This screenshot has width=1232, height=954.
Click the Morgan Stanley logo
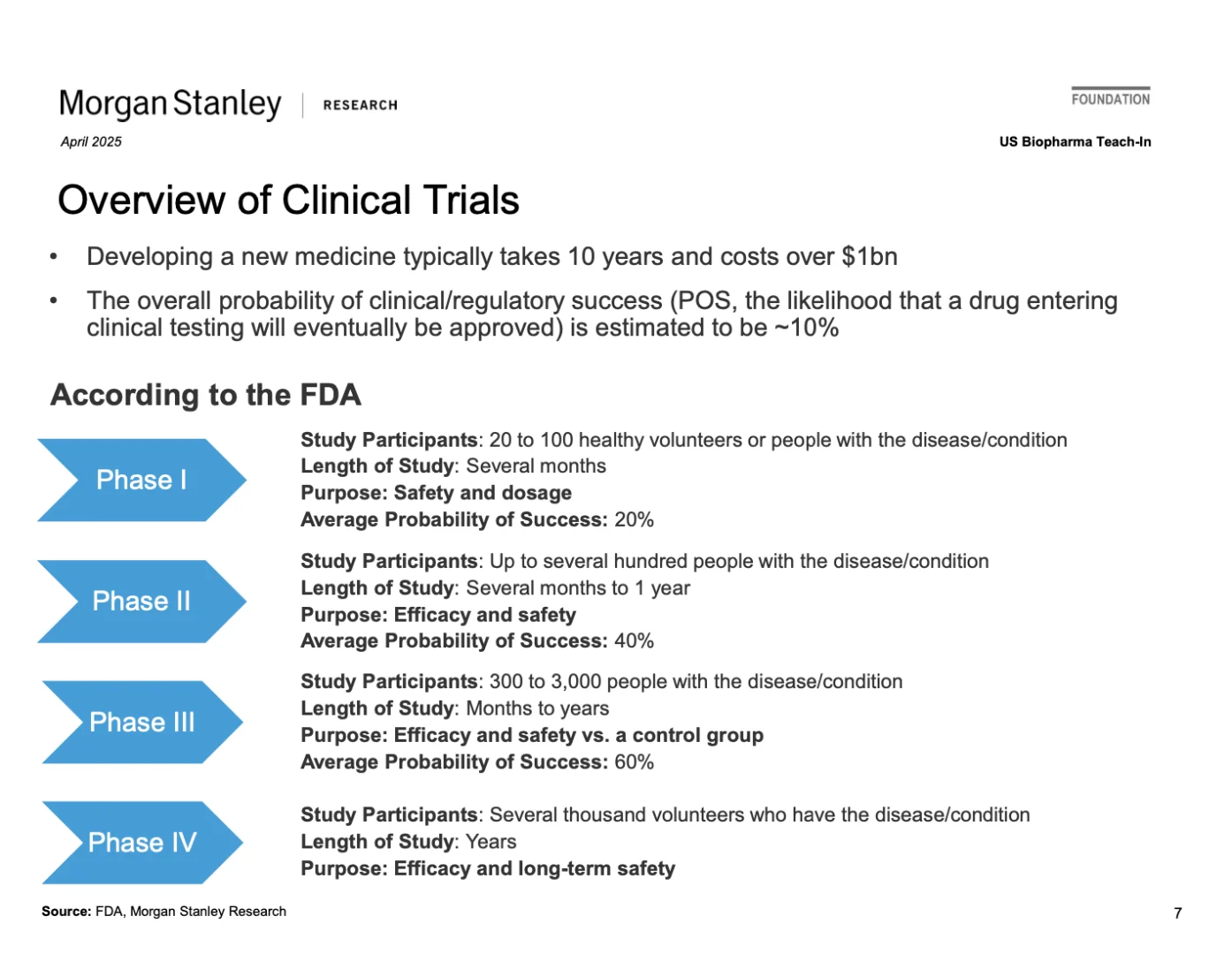[170, 104]
